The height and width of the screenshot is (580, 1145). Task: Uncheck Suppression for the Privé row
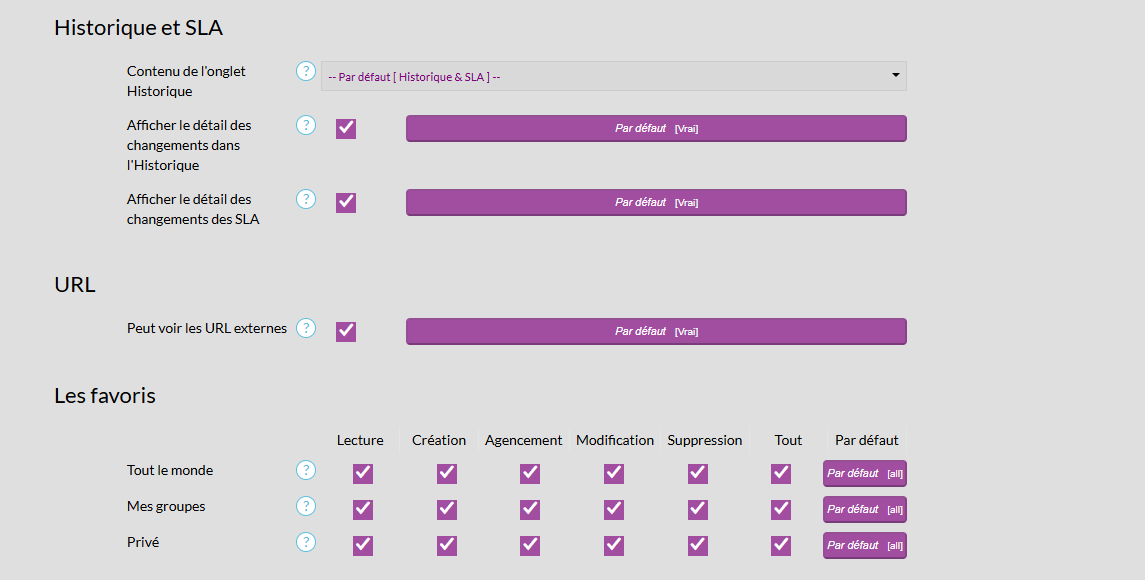[698, 546]
